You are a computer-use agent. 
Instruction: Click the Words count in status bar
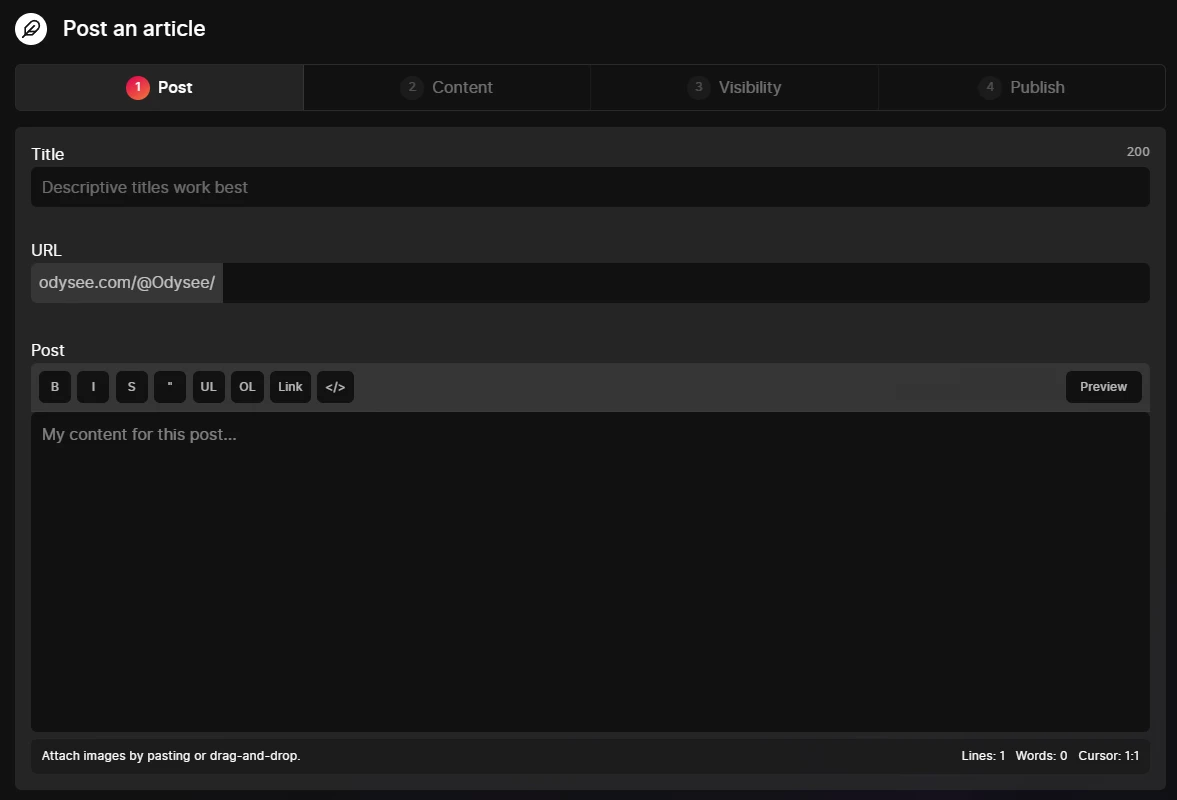1041,756
